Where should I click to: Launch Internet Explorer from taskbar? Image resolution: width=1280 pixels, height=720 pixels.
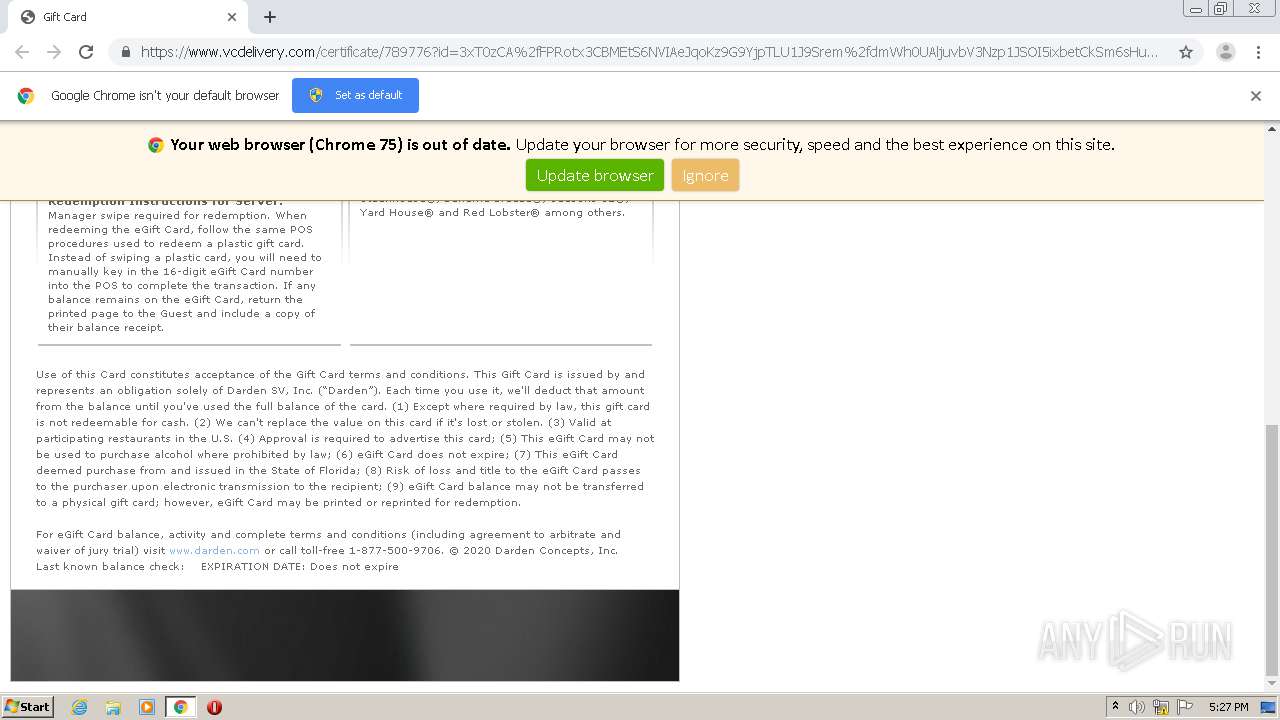tap(79, 707)
